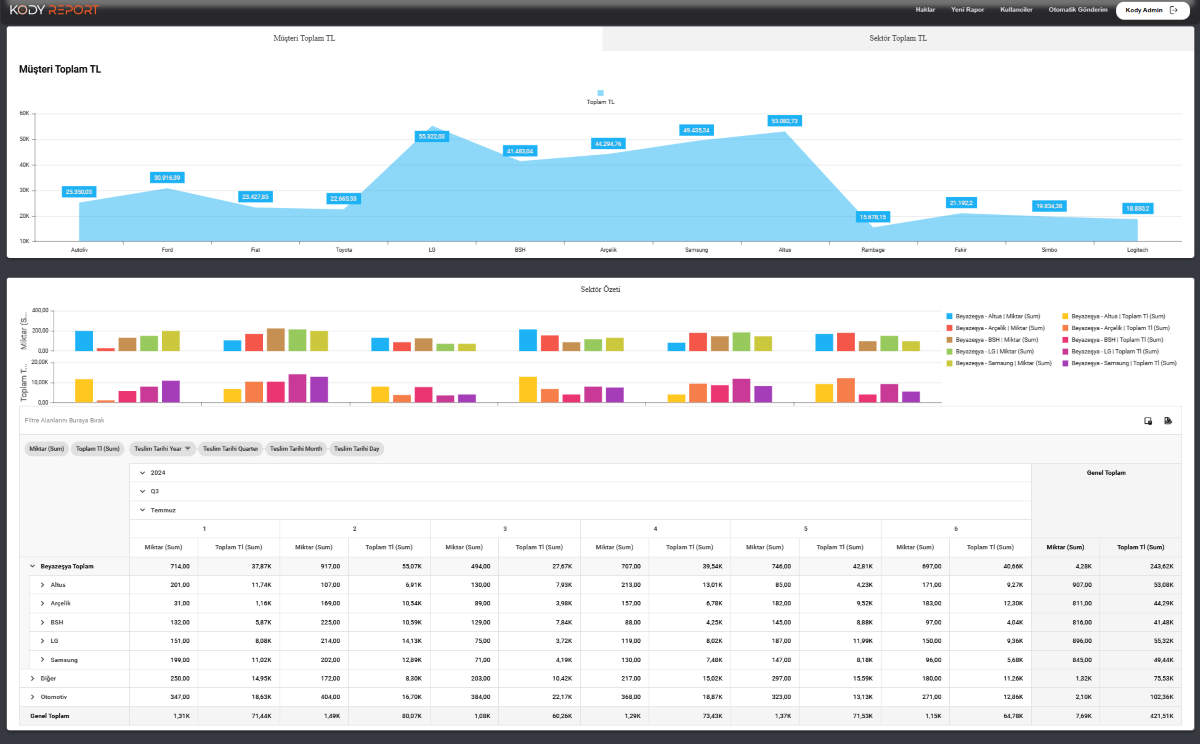Image resolution: width=1200 pixels, height=744 pixels.
Task: Expand the BSH row
Action: [42, 622]
